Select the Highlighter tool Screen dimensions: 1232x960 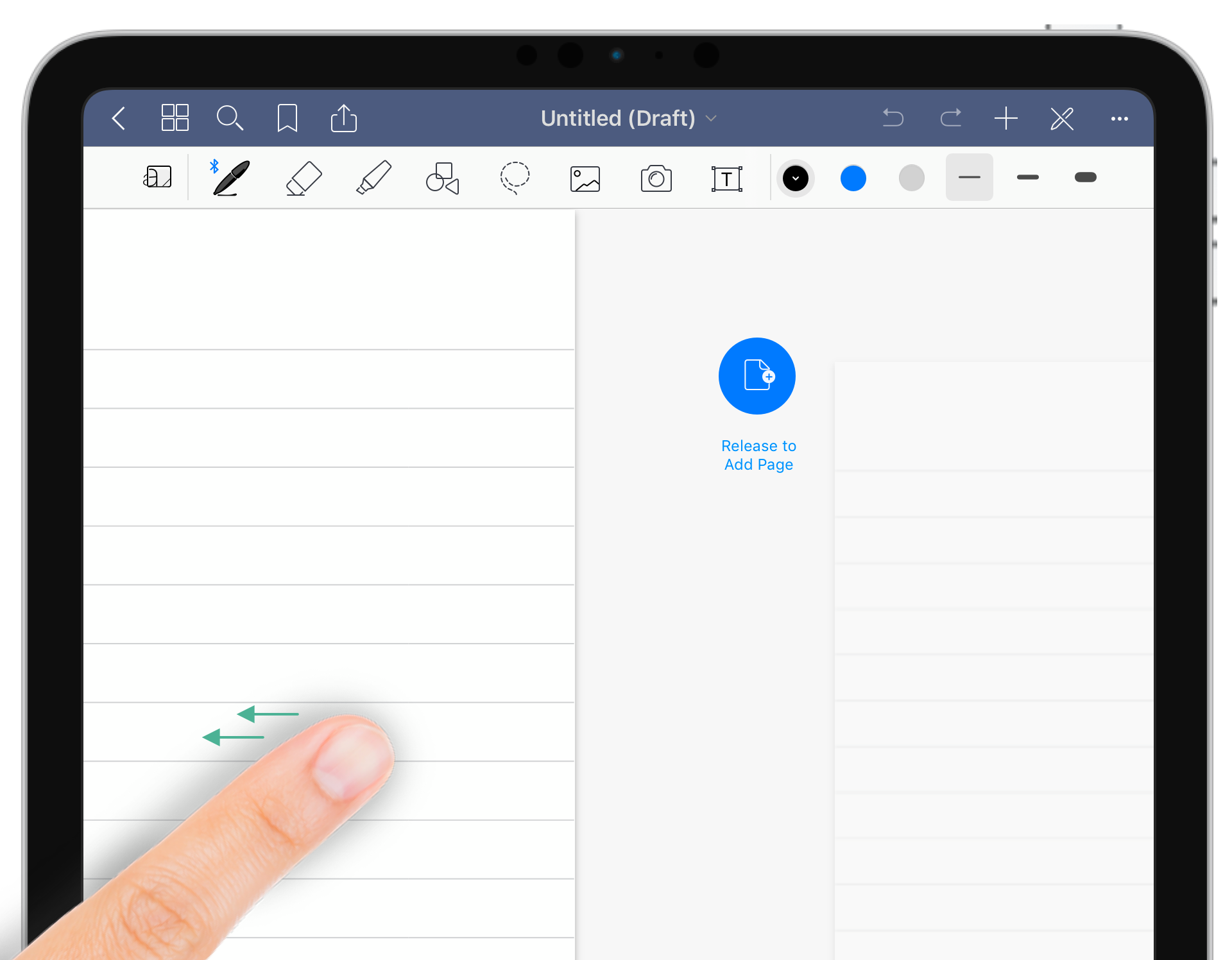[373, 177]
